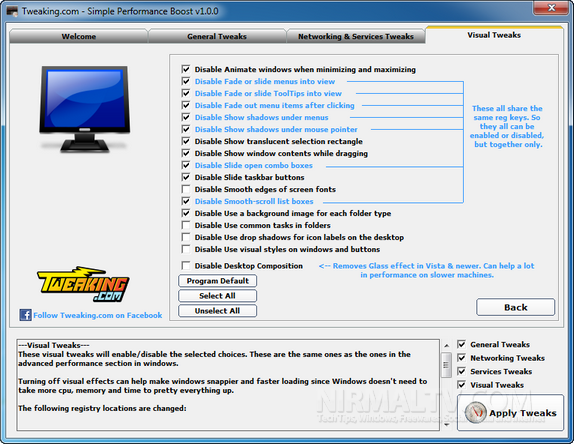This screenshot has height=444, width=574.
Task: Check Disable Smooth edges of screen fonts
Action: pyautogui.click(x=186, y=189)
